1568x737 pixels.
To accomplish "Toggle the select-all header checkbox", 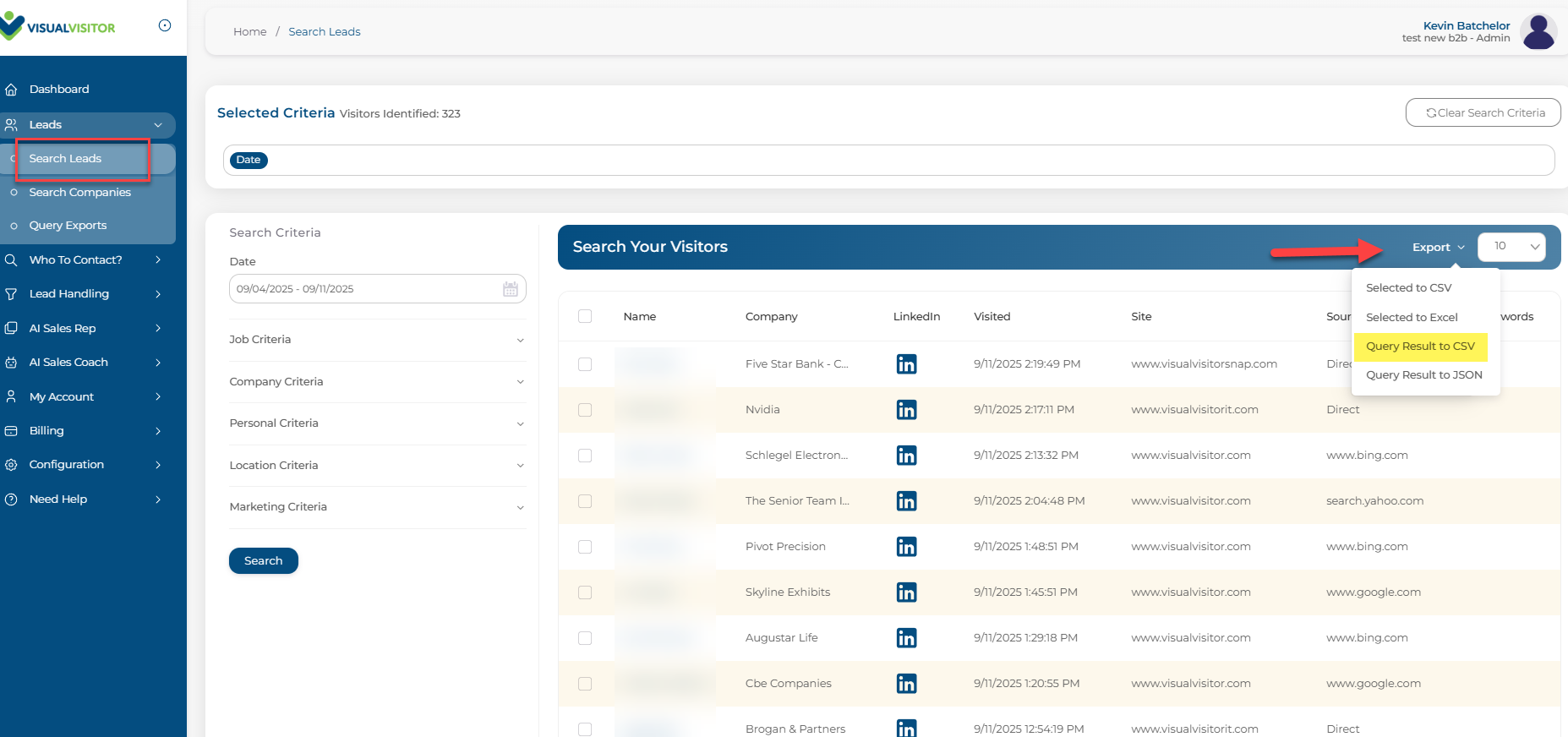I will 585,316.
